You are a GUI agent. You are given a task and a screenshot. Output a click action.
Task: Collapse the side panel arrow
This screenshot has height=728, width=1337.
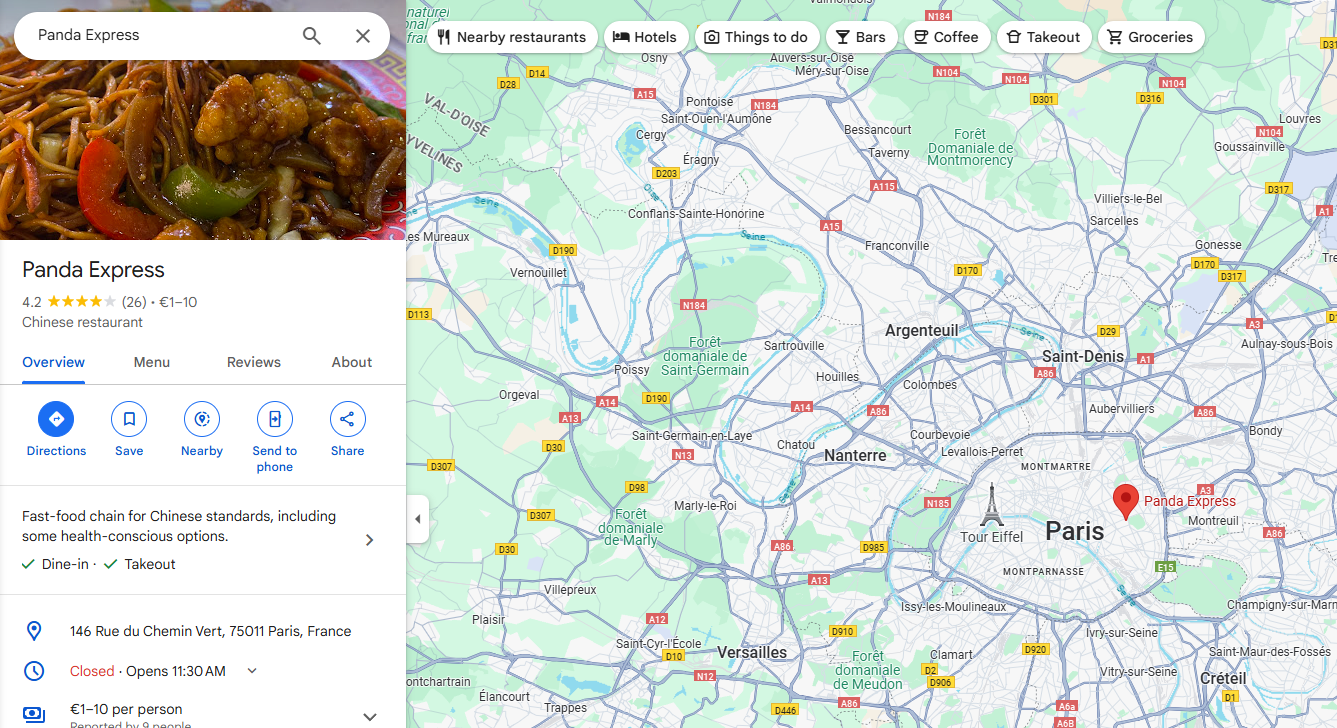coord(417,519)
